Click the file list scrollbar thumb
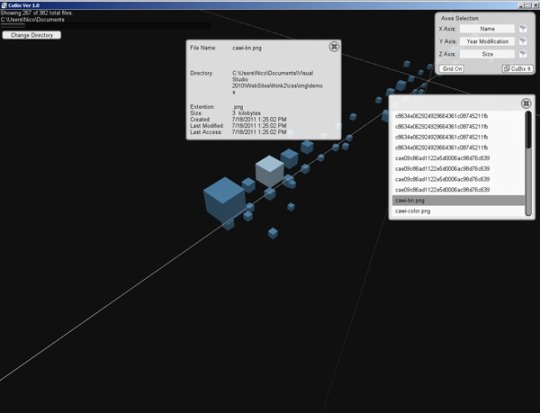 [528, 129]
